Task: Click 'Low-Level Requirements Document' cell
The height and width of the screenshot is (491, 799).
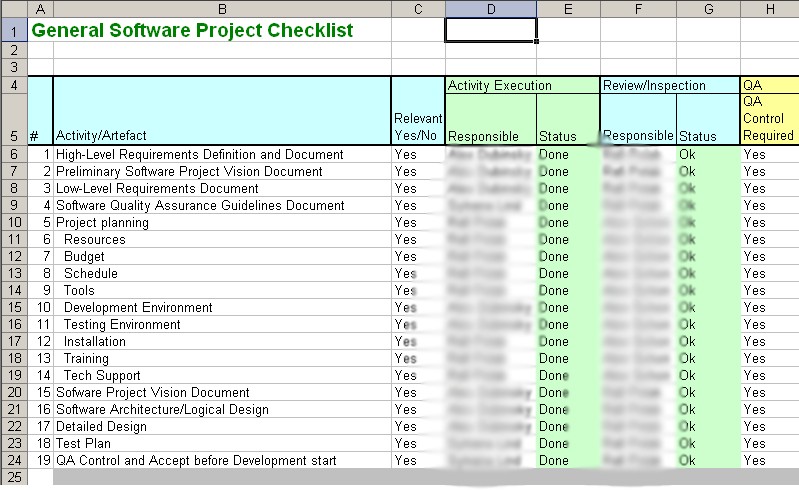Action: pos(222,188)
